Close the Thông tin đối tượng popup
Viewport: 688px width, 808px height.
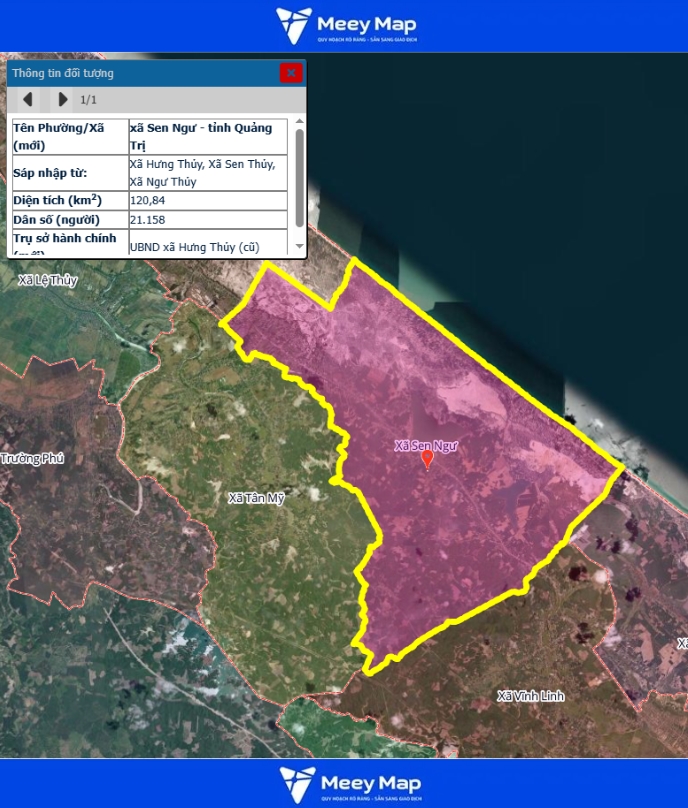[x=291, y=72]
